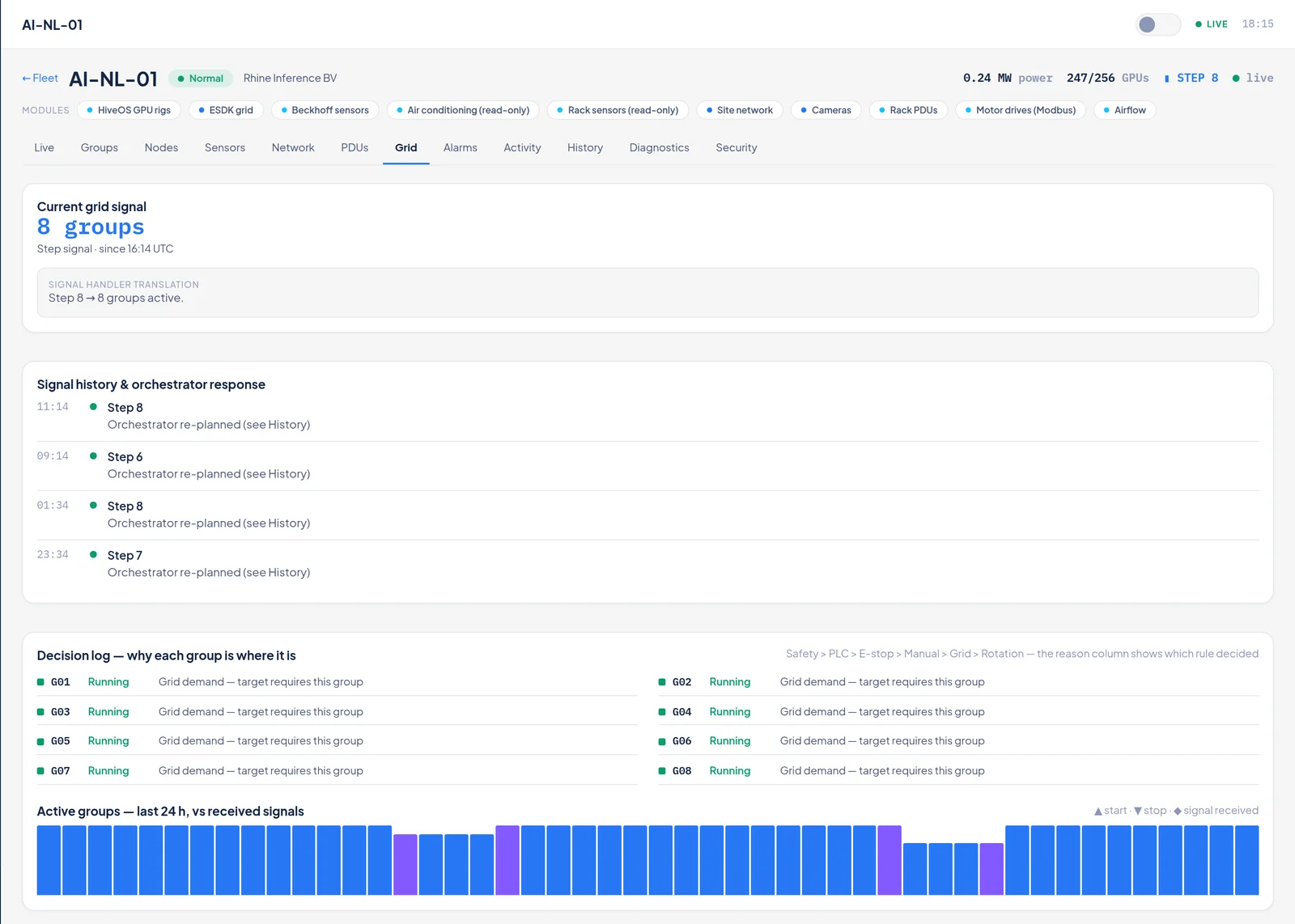
Task: Open the Security tab
Action: [x=737, y=147]
